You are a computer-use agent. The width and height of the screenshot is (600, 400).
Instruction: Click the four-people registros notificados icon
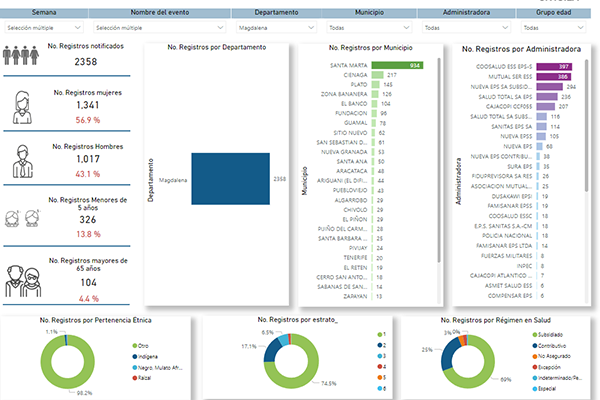(21, 56)
